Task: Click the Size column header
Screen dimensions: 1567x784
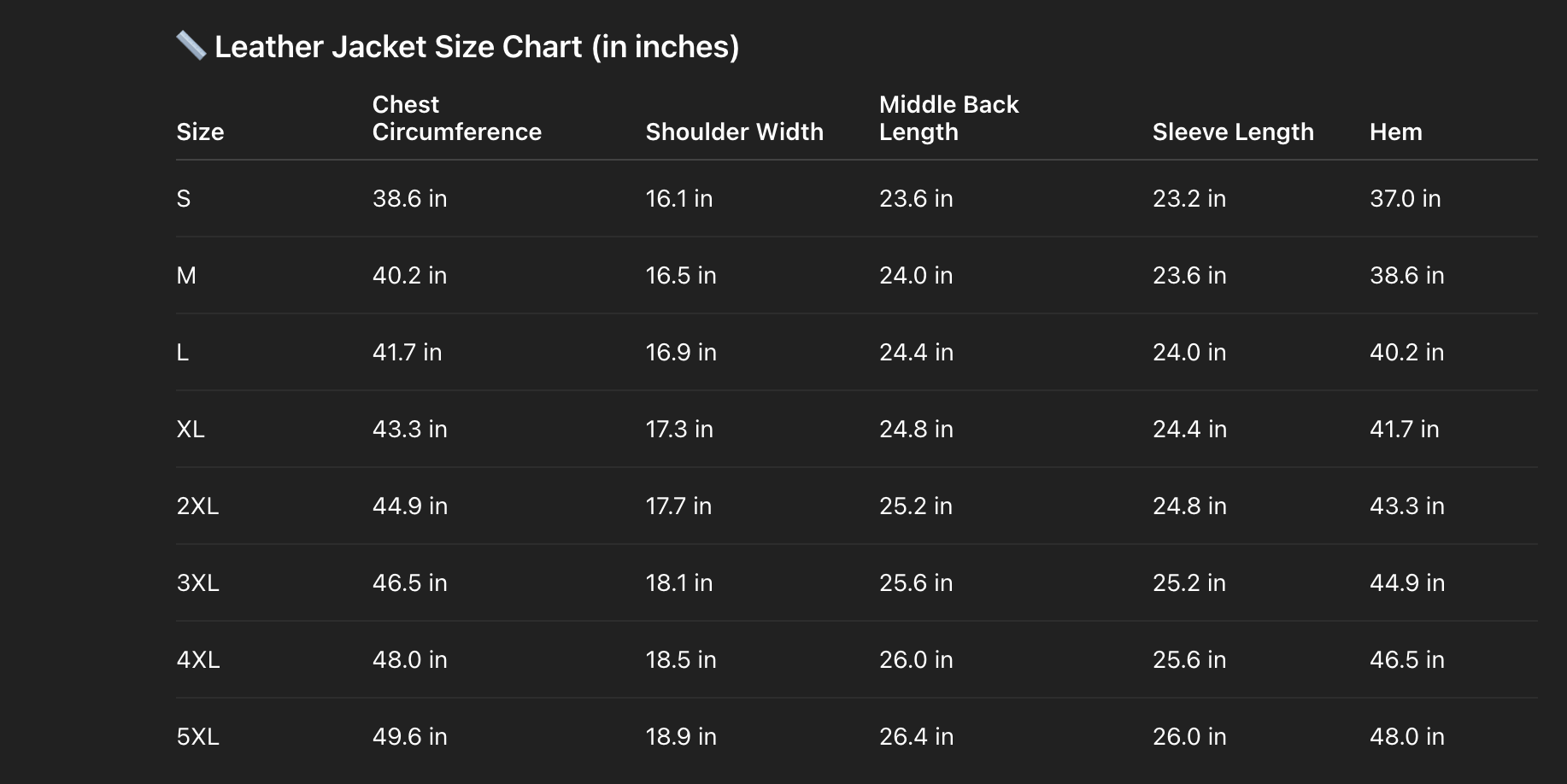Action: [200, 132]
